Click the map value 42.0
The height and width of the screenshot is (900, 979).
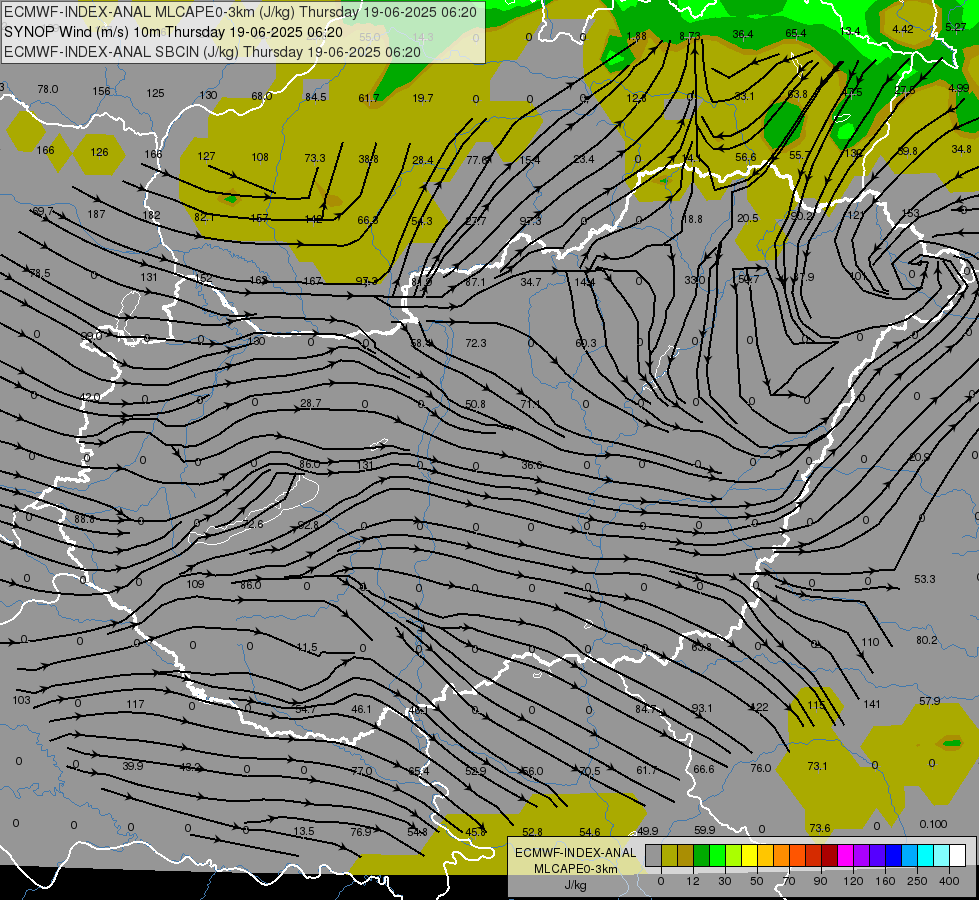coord(90,397)
